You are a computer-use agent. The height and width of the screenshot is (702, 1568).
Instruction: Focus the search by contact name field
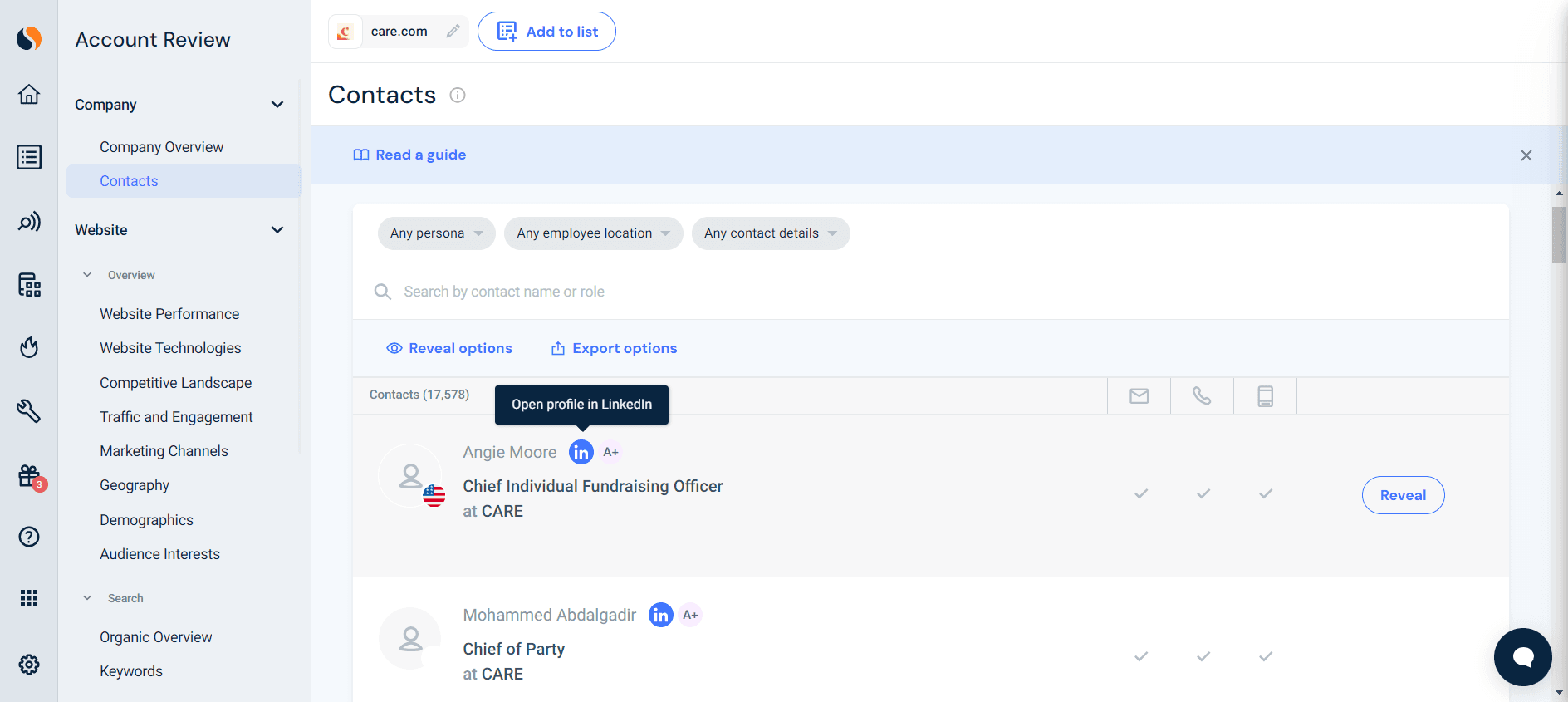[x=930, y=292]
